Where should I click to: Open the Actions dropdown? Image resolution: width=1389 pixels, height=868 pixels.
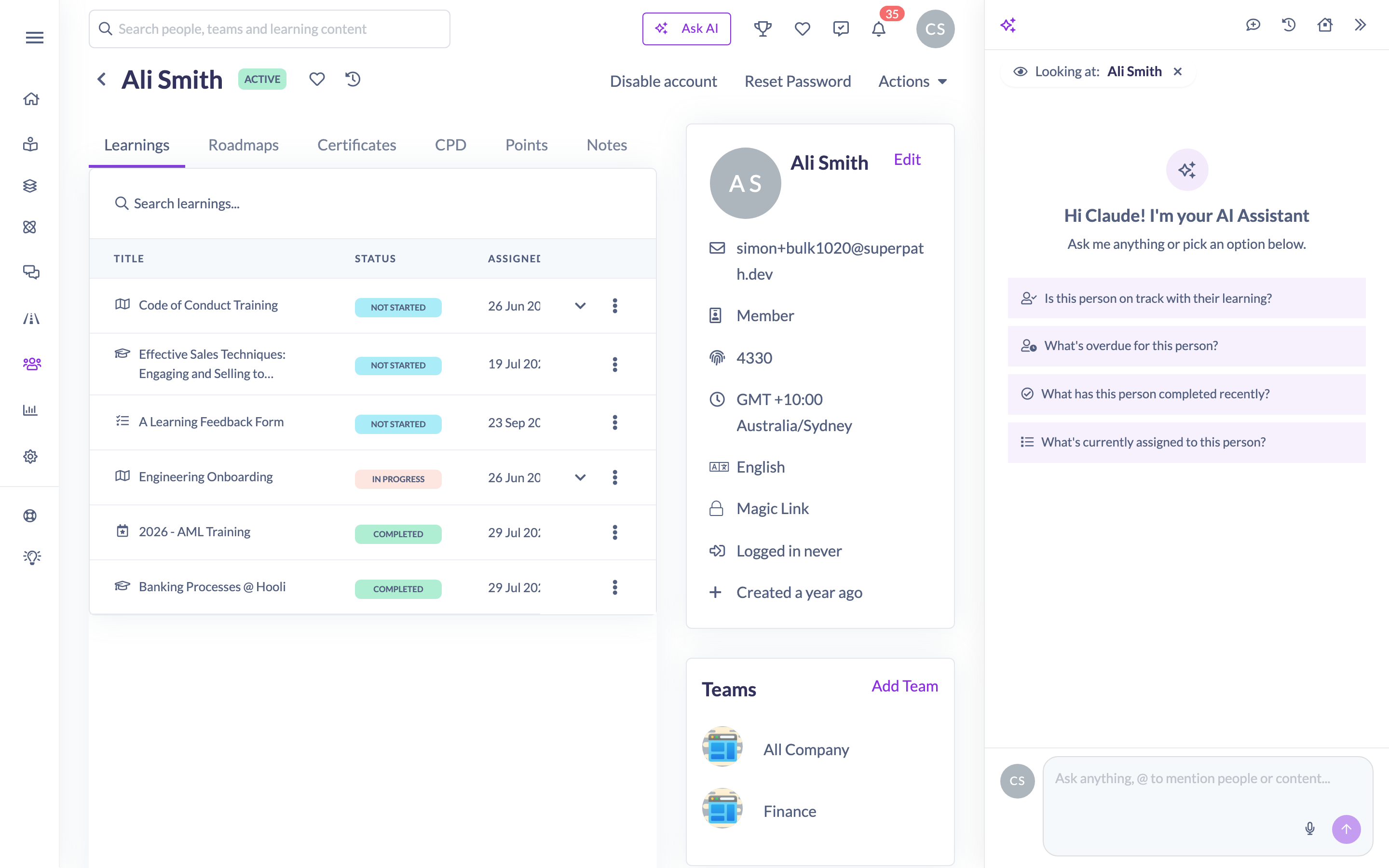click(912, 81)
